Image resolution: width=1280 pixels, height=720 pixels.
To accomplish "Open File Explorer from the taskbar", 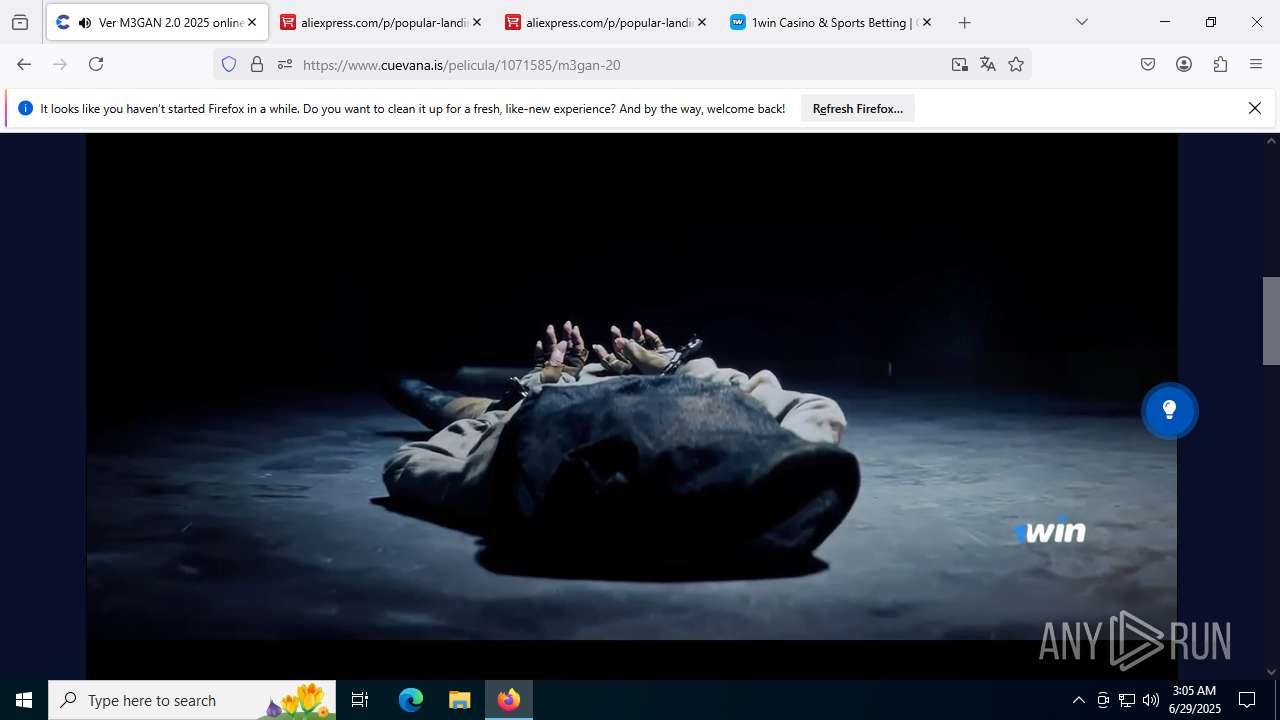I will tap(459, 700).
